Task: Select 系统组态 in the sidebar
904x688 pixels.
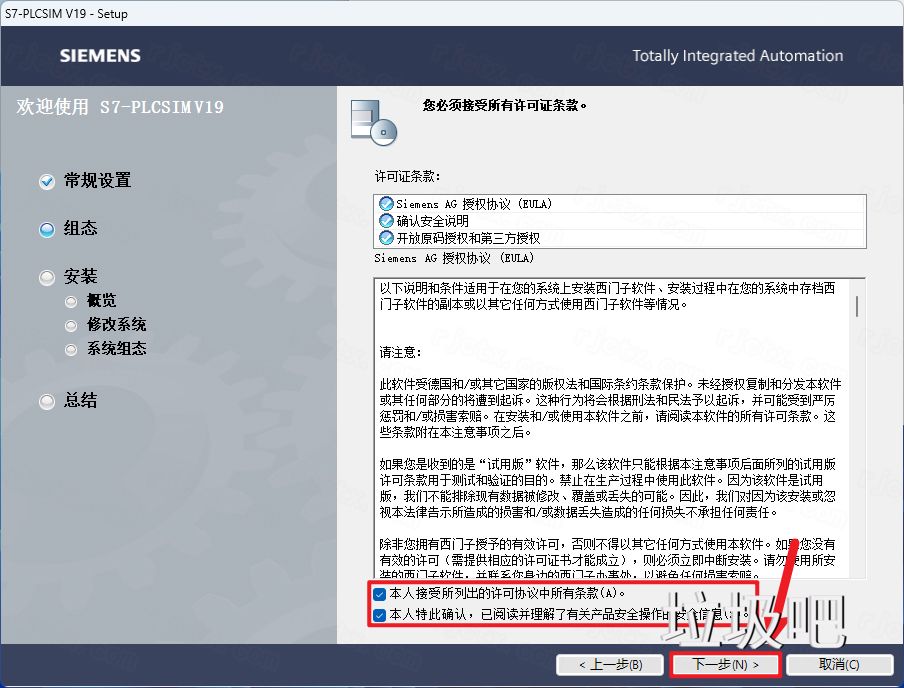Action: [69, 348]
